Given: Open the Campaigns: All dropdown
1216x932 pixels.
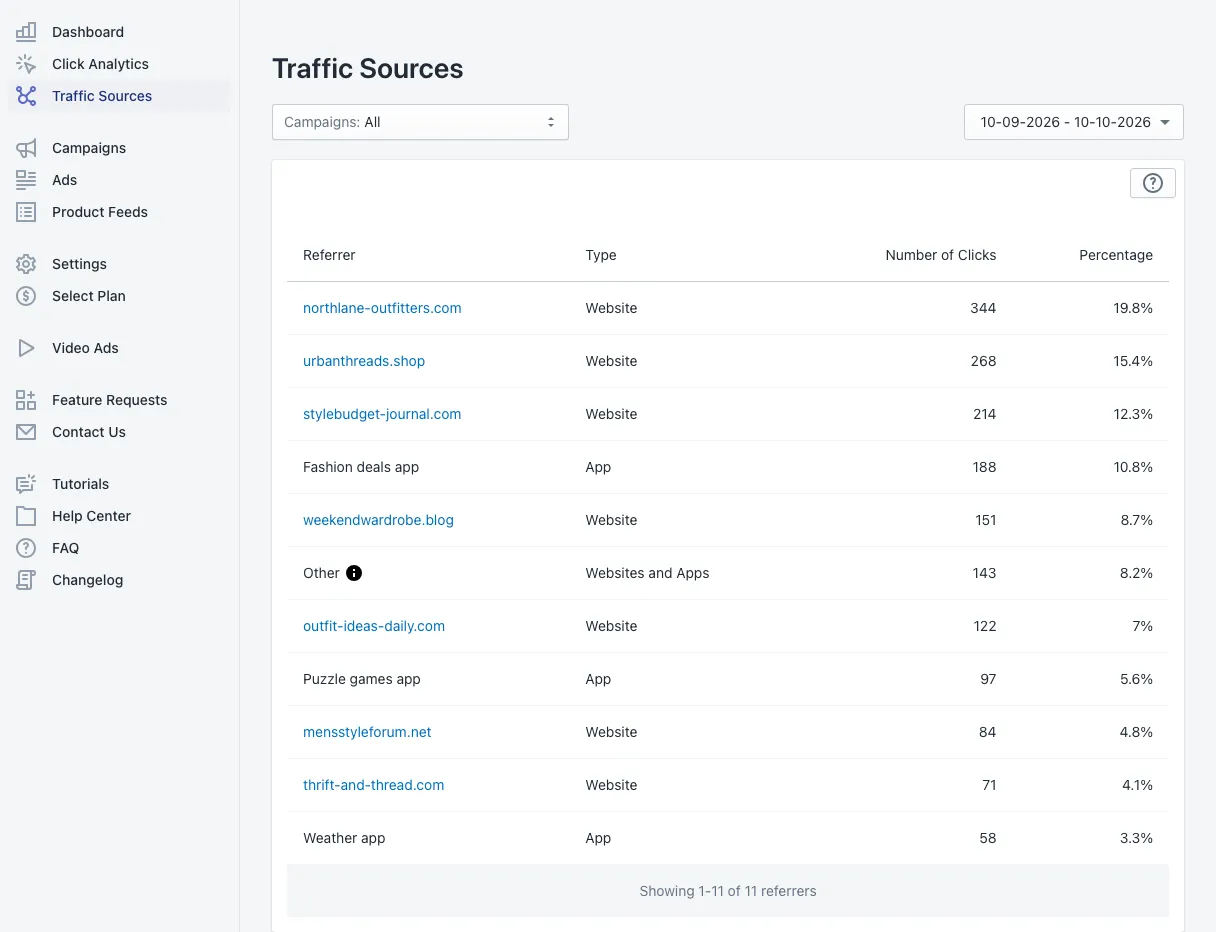Looking at the screenshot, I should click(x=420, y=122).
